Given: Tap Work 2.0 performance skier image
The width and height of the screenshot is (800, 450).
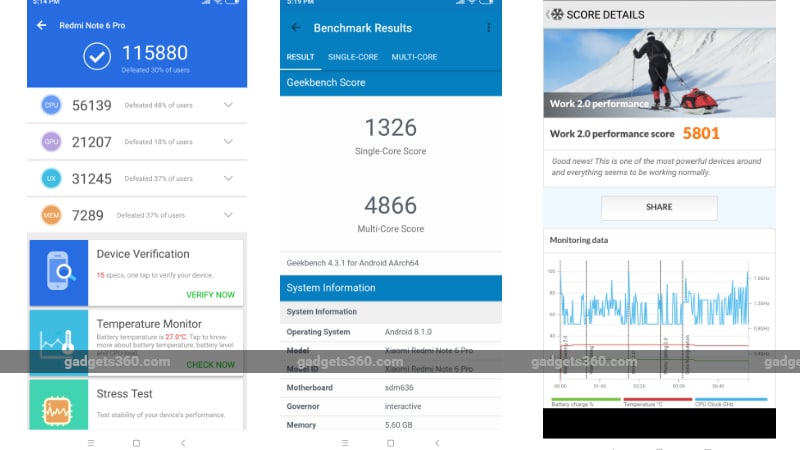Looking at the screenshot, I should pos(659,73).
